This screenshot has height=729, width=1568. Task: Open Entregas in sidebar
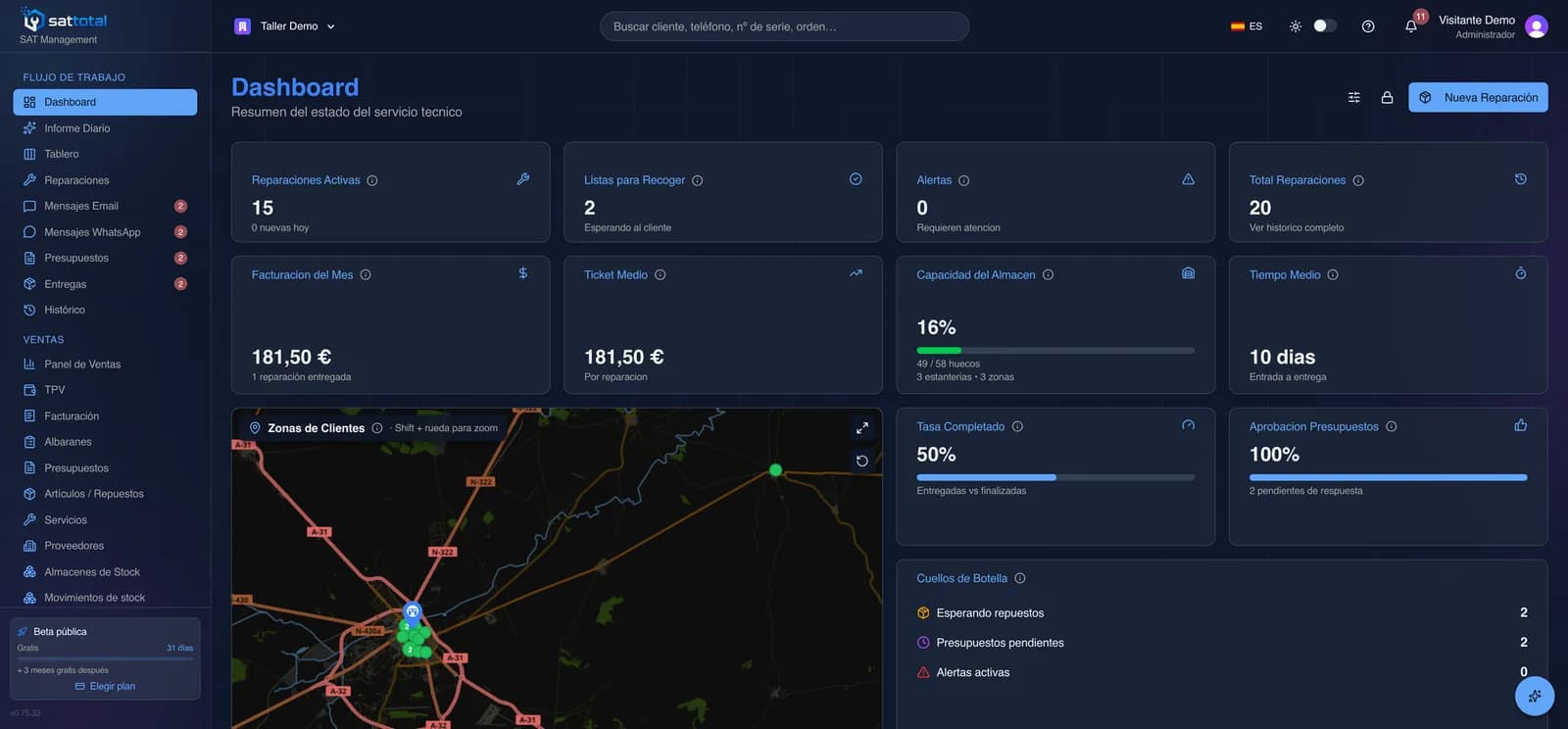105,284
